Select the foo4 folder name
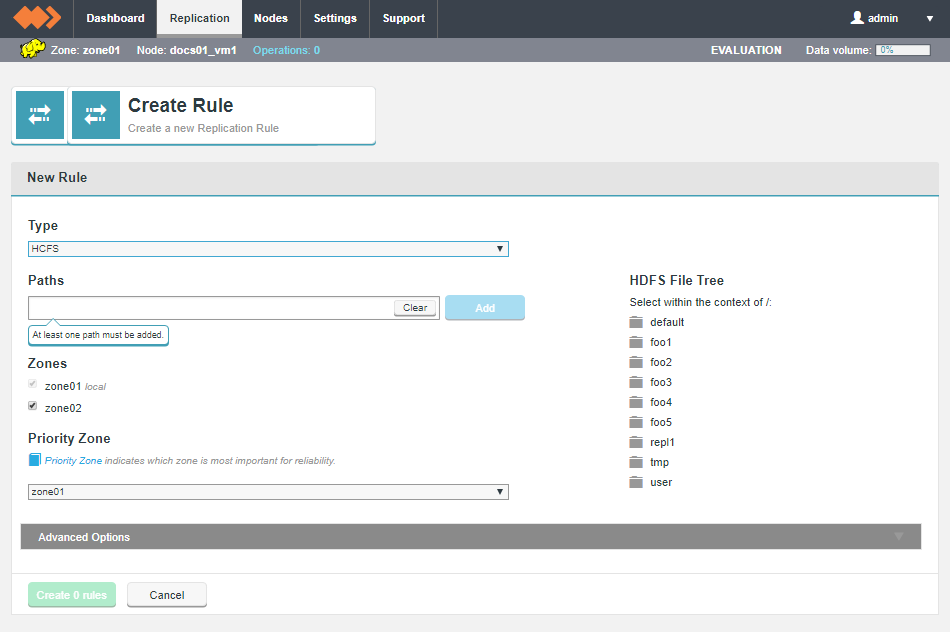This screenshot has width=950, height=632. (x=660, y=402)
